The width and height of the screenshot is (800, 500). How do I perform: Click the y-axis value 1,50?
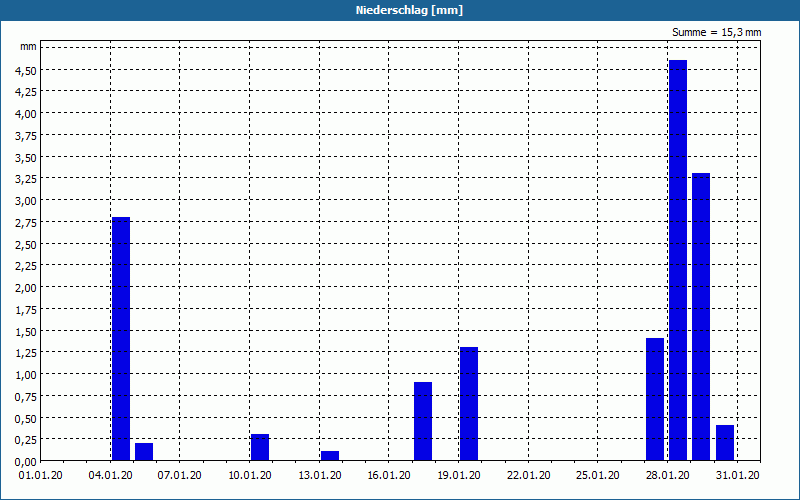[26, 332]
